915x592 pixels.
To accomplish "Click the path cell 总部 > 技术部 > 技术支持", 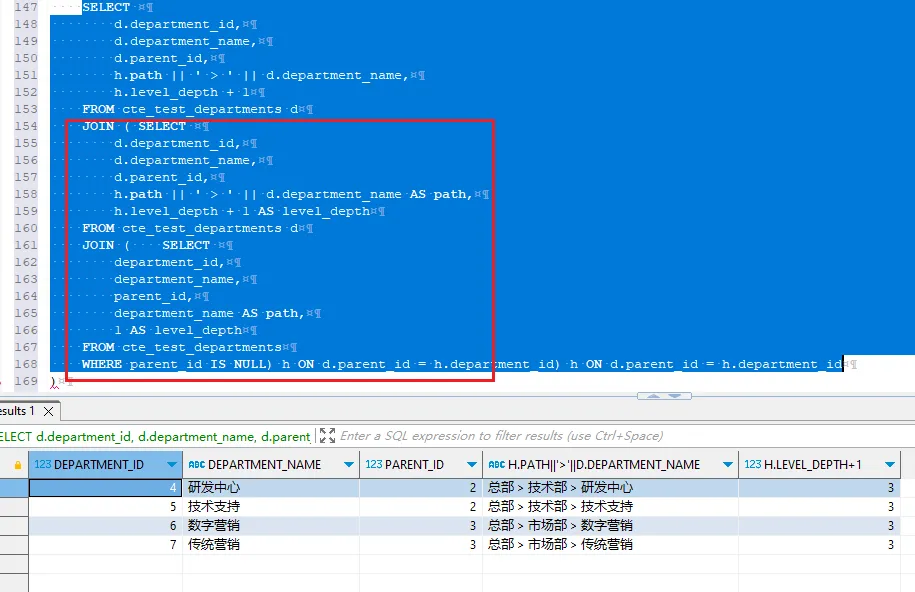I will coord(610,506).
